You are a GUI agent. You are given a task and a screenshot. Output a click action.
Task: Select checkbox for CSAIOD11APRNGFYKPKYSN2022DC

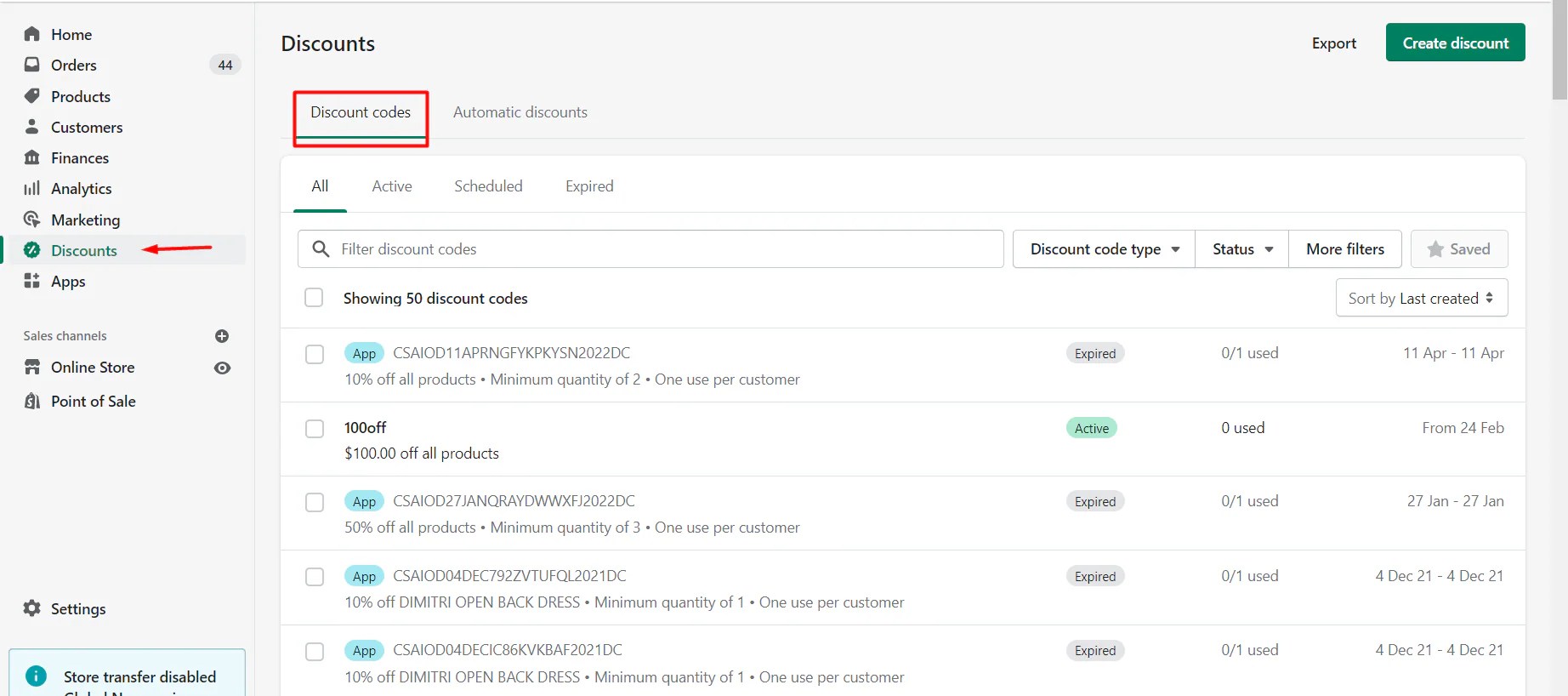[x=315, y=354]
